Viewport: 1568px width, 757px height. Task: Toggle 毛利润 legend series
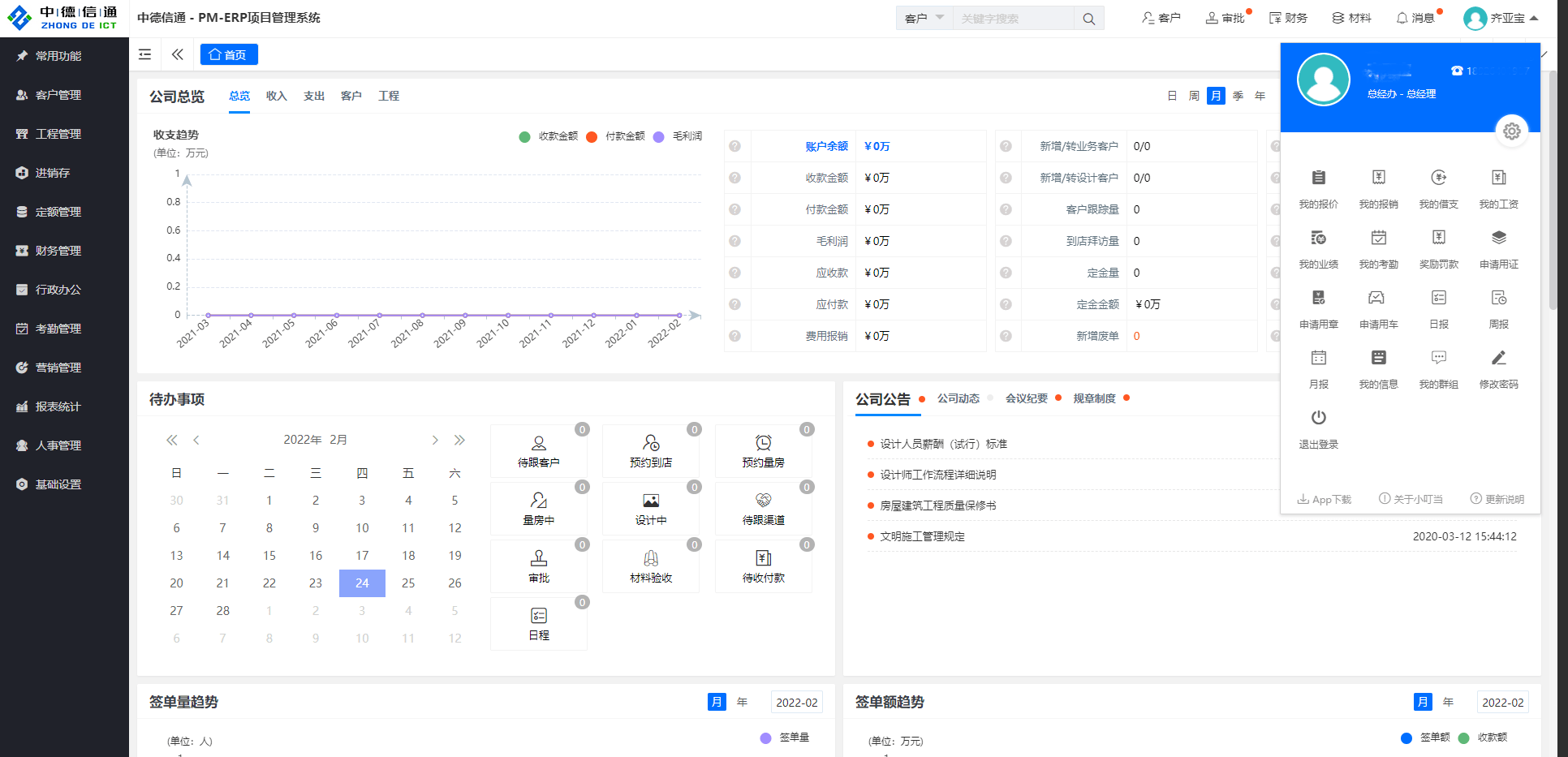point(678,136)
